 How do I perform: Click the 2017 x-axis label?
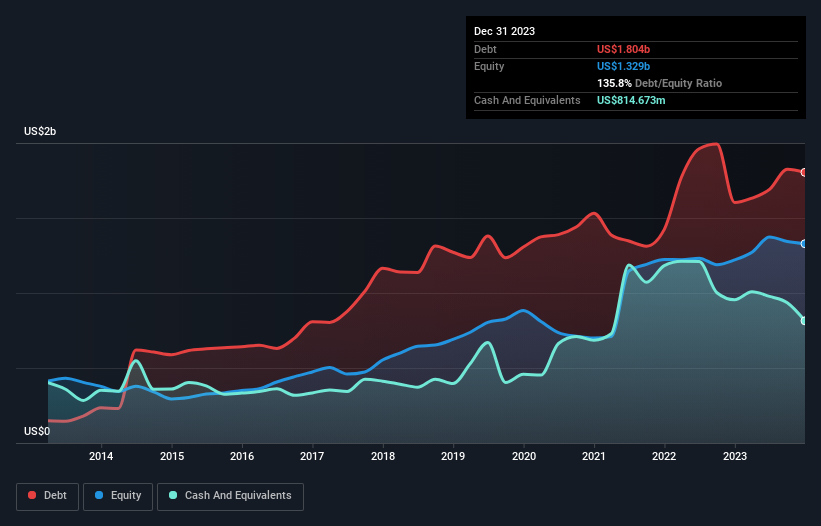312,456
